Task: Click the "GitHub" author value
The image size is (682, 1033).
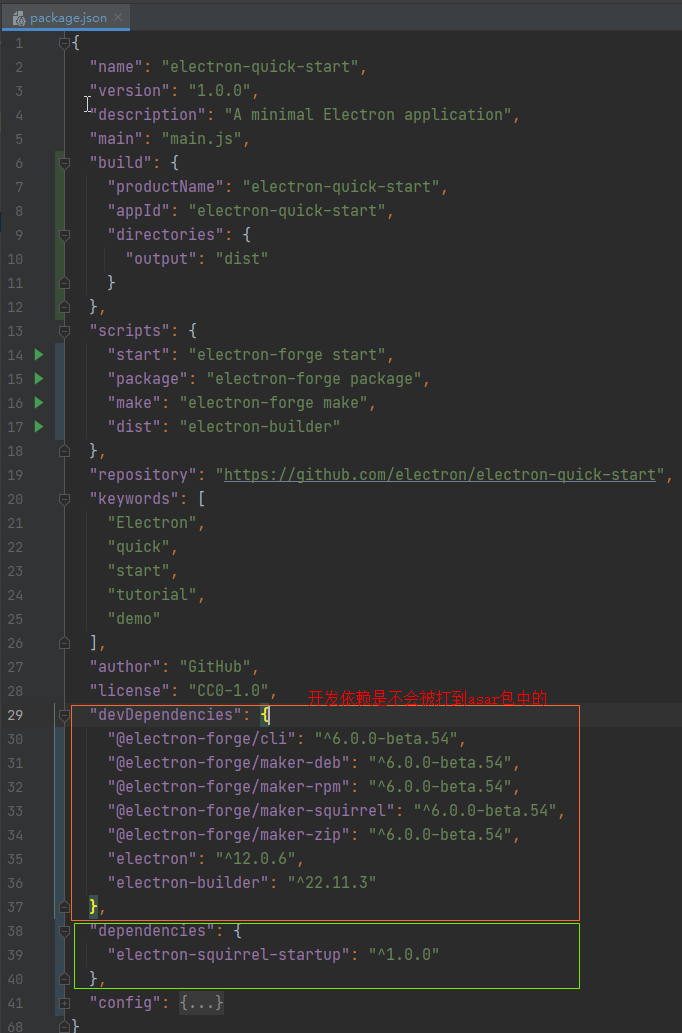Action: 215,667
